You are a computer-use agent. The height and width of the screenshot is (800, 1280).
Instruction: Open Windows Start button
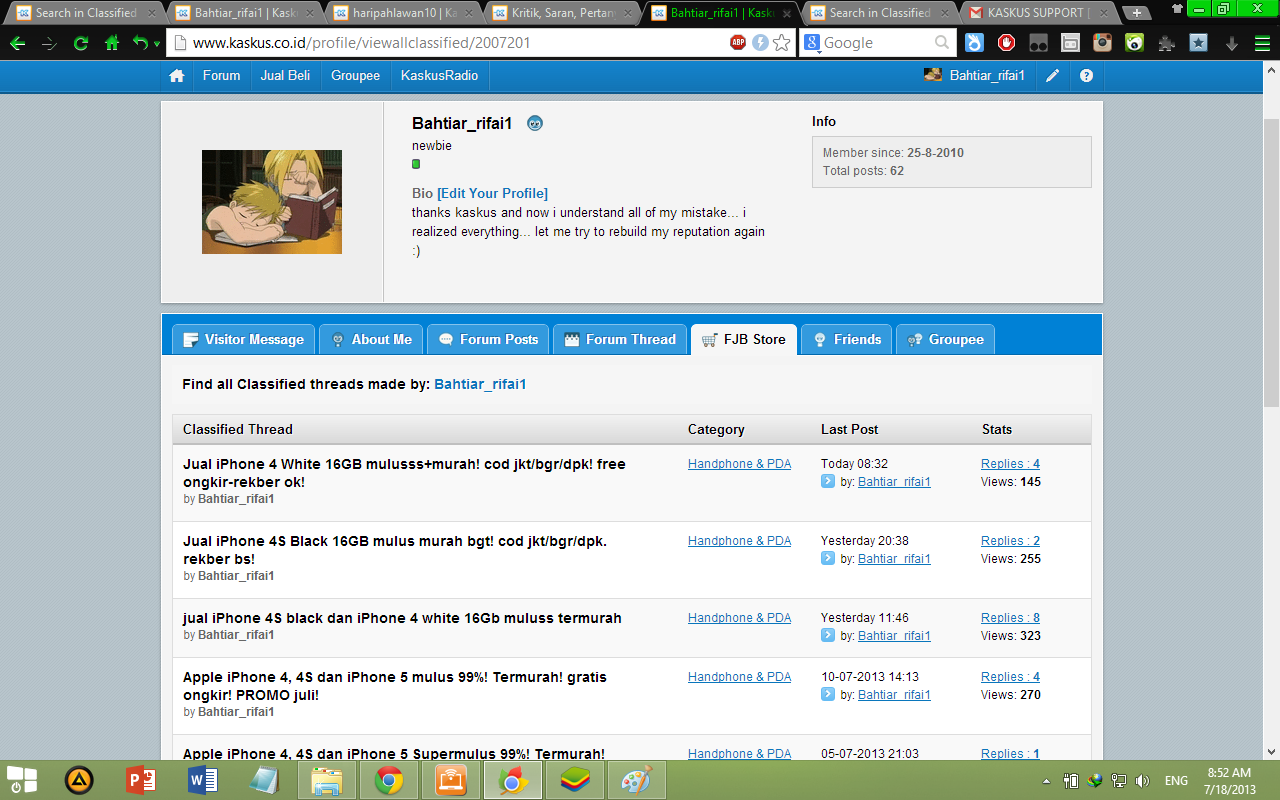point(22,780)
